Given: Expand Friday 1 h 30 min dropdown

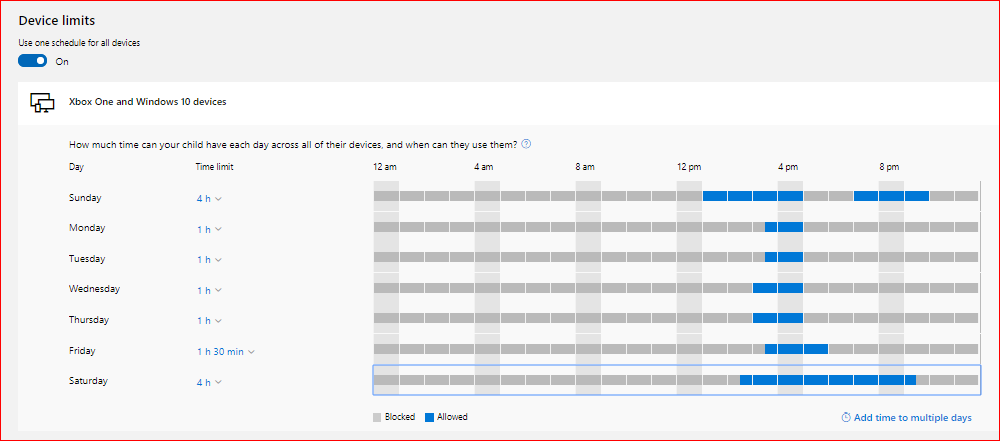Looking at the screenshot, I should point(226,352).
